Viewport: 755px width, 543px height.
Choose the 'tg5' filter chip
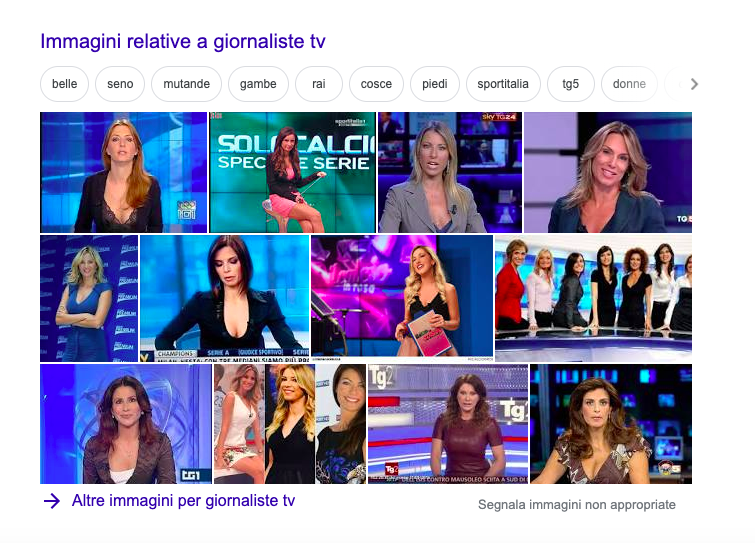click(x=571, y=84)
